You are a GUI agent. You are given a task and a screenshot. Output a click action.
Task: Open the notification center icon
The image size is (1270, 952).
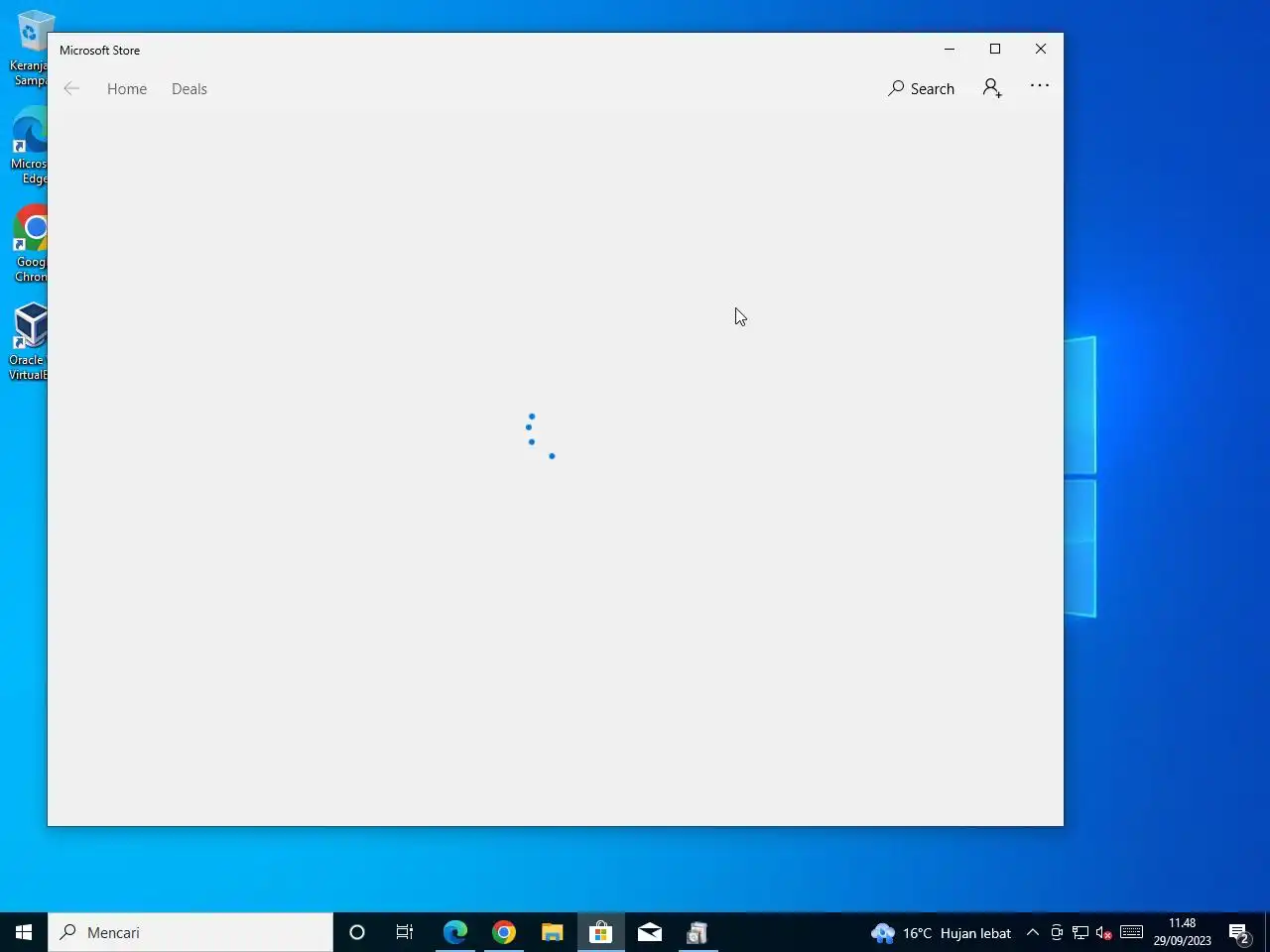[x=1239, y=932]
